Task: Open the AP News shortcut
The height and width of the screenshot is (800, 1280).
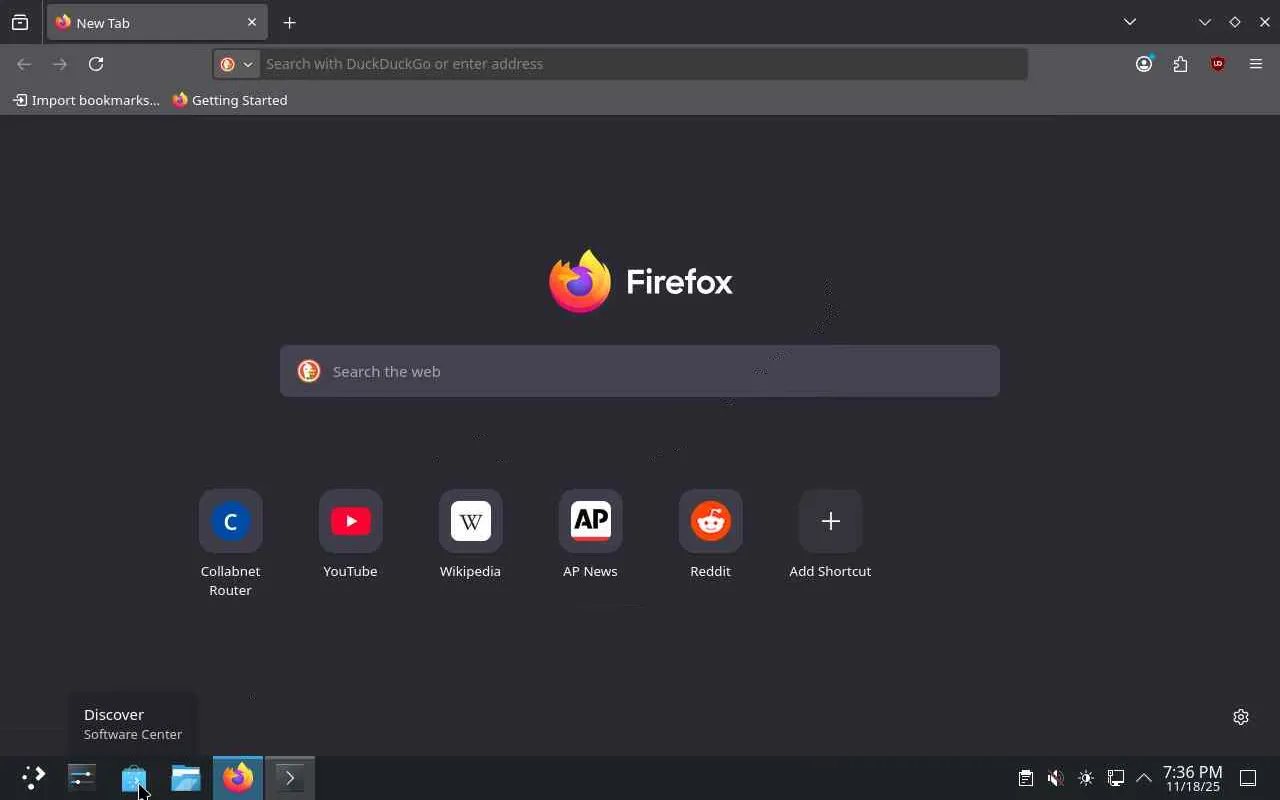Action: click(590, 534)
